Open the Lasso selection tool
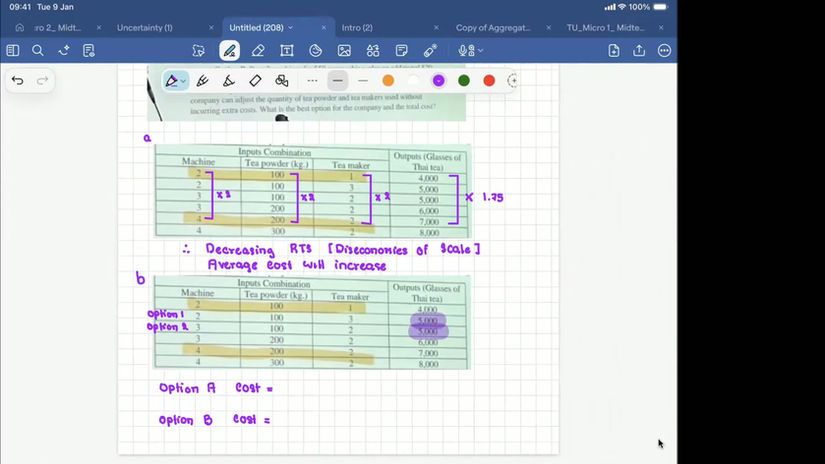 [198, 51]
